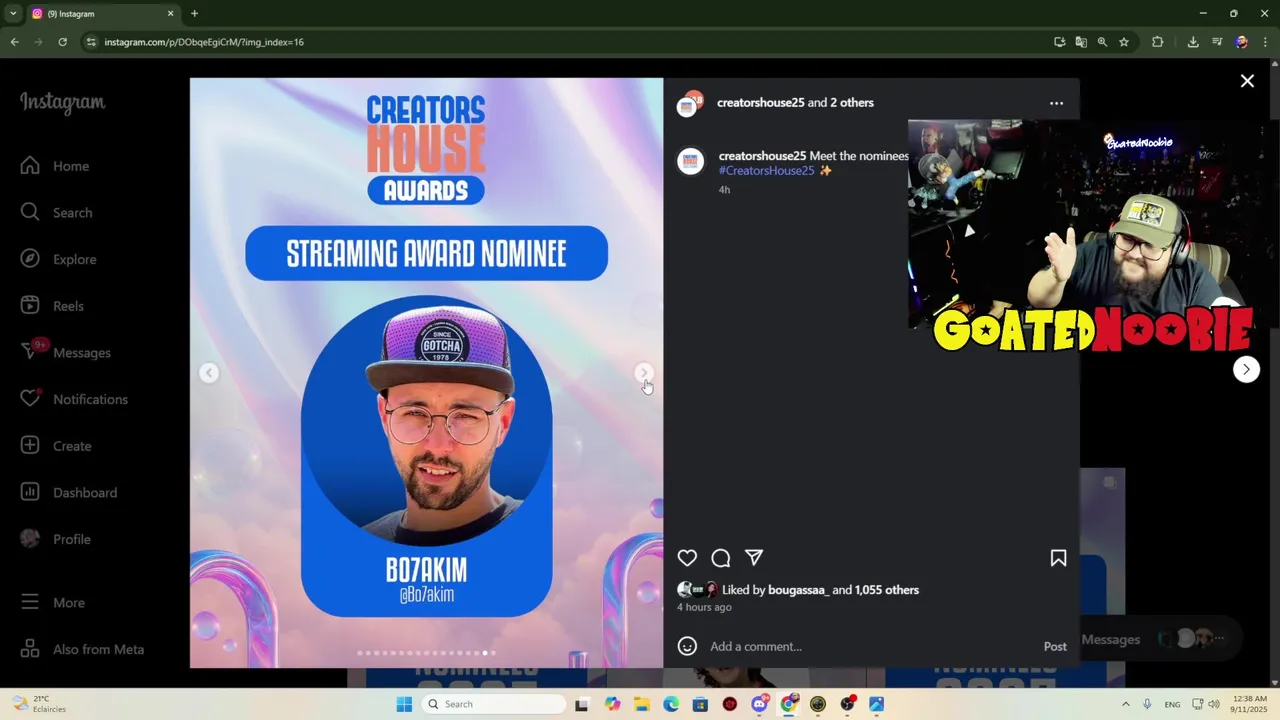Open creatorshouse25 profile from post header

click(x=760, y=103)
